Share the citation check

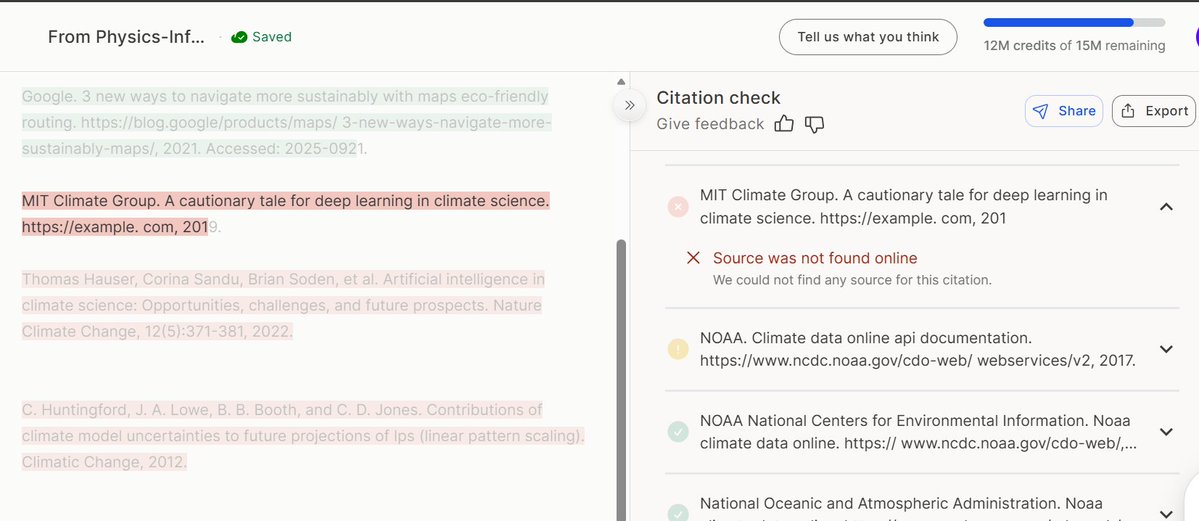[1064, 111]
